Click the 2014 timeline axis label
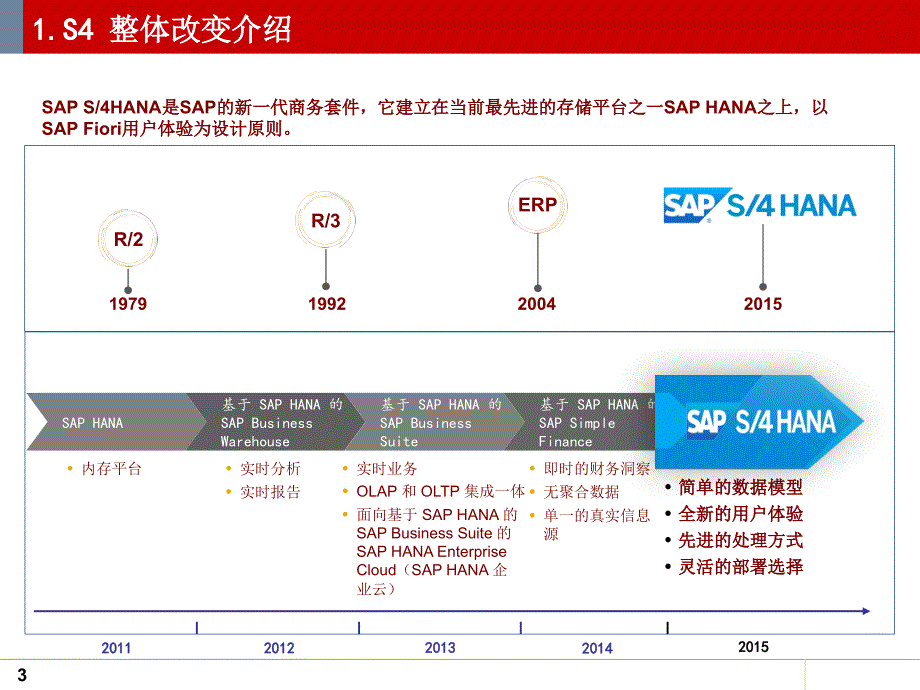The height and width of the screenshot is (690, 920). click(x=597, y=648)
